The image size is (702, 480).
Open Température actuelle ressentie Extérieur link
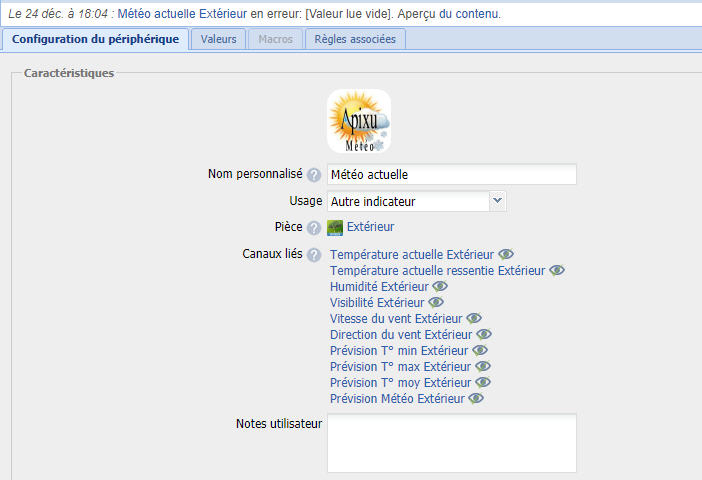coord(437,271)
